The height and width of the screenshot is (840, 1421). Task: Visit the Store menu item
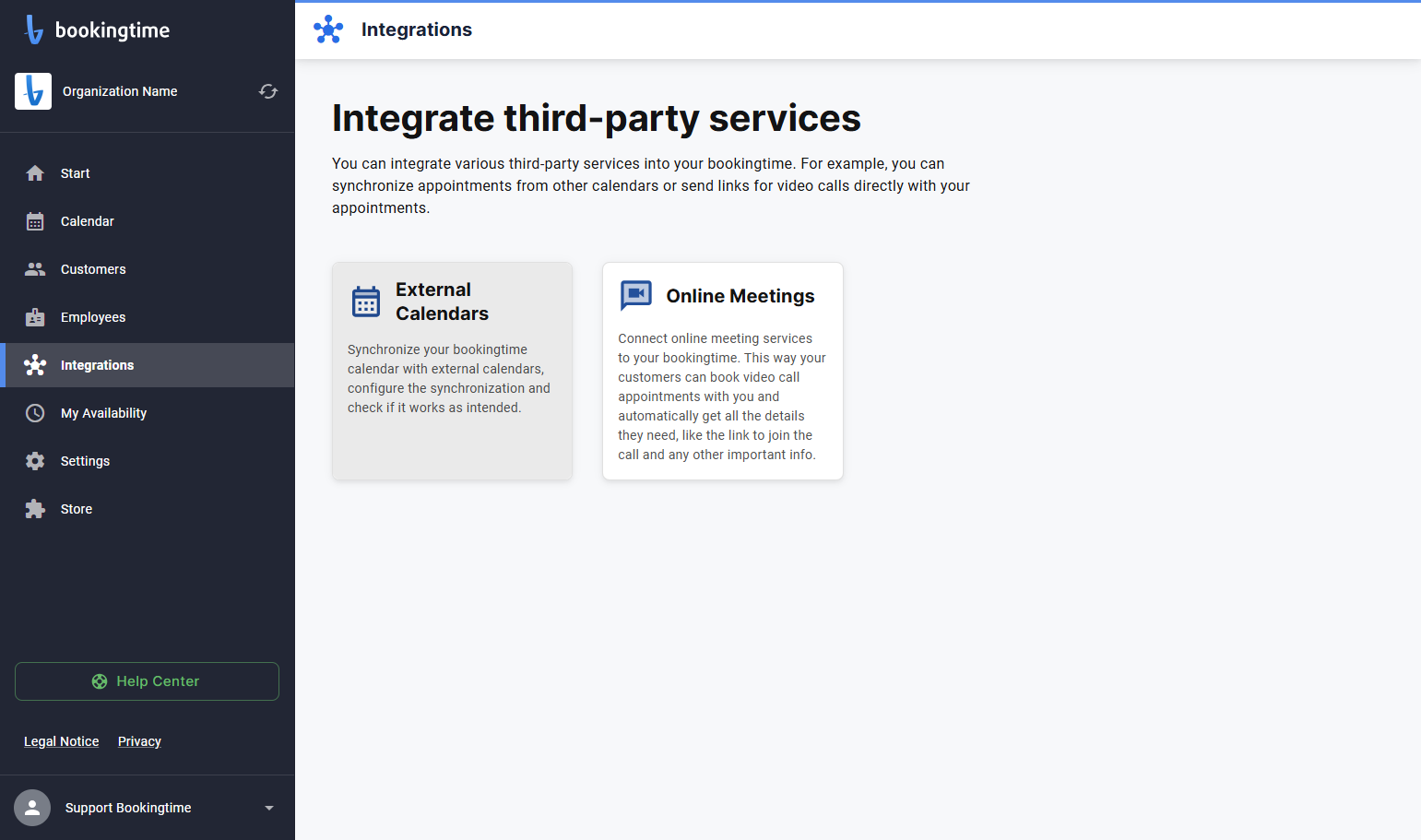tap(148, 509)
